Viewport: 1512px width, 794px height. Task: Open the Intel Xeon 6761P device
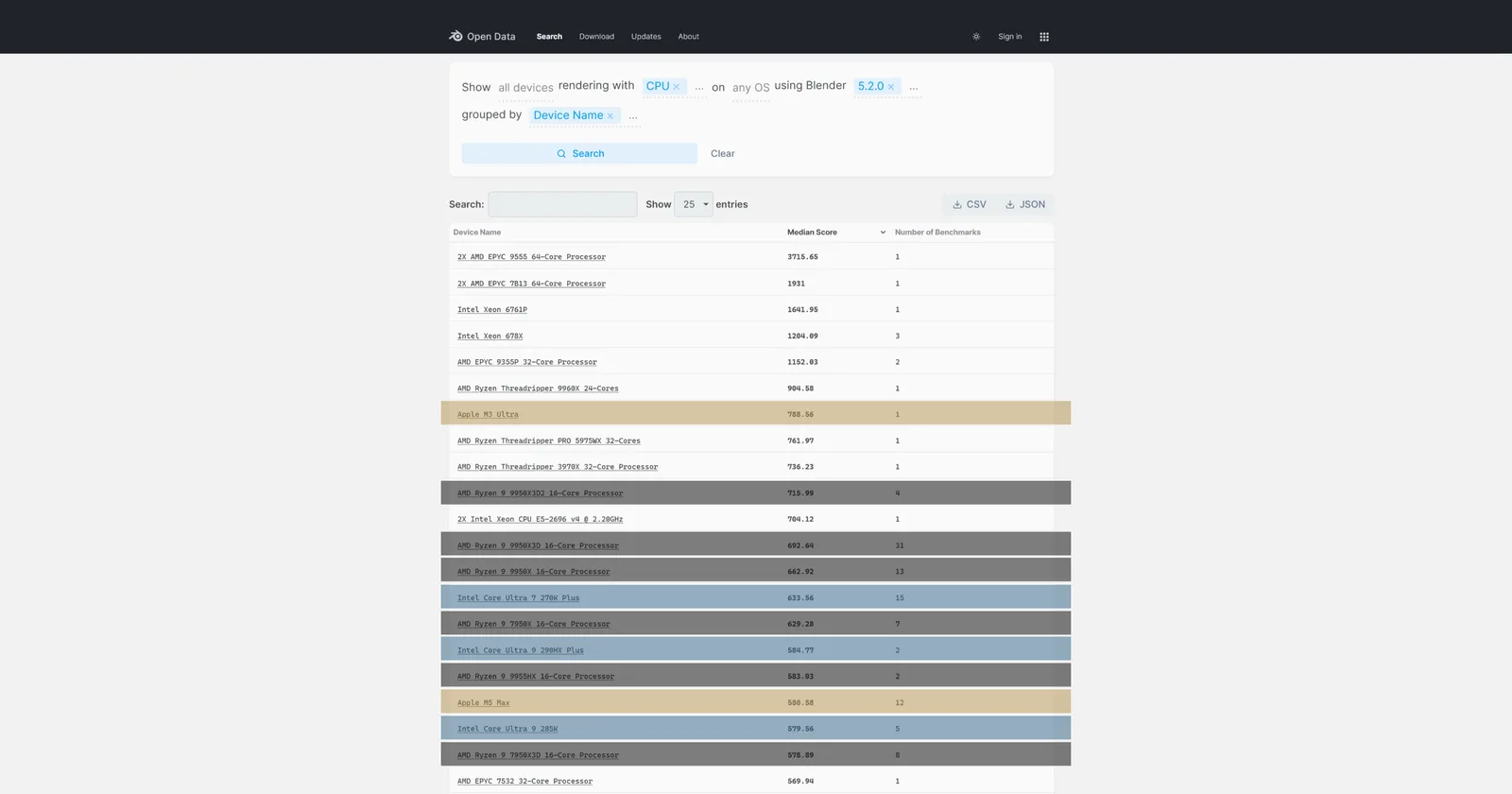click(492, 310)
